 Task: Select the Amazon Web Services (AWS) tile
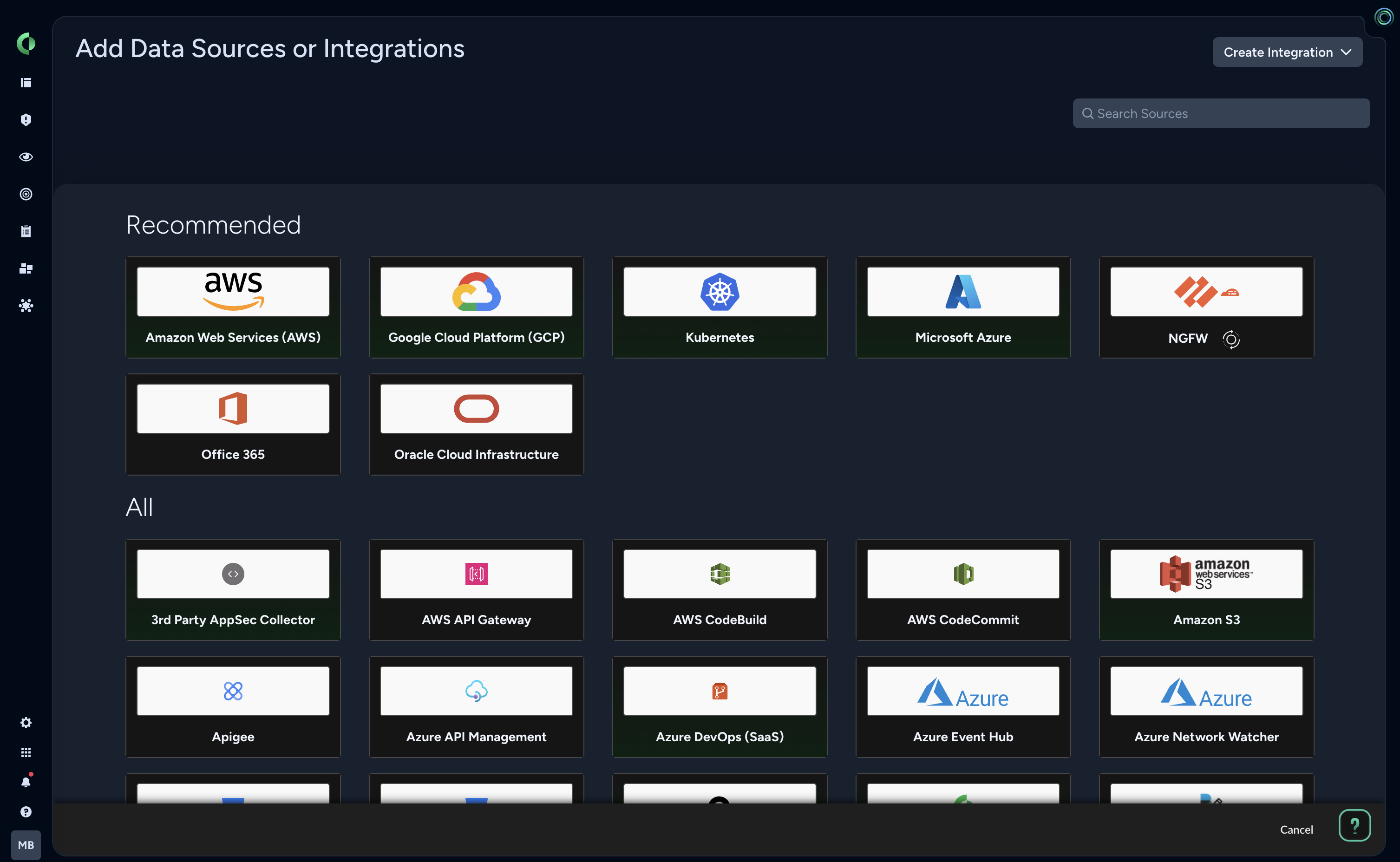[233, 307]
